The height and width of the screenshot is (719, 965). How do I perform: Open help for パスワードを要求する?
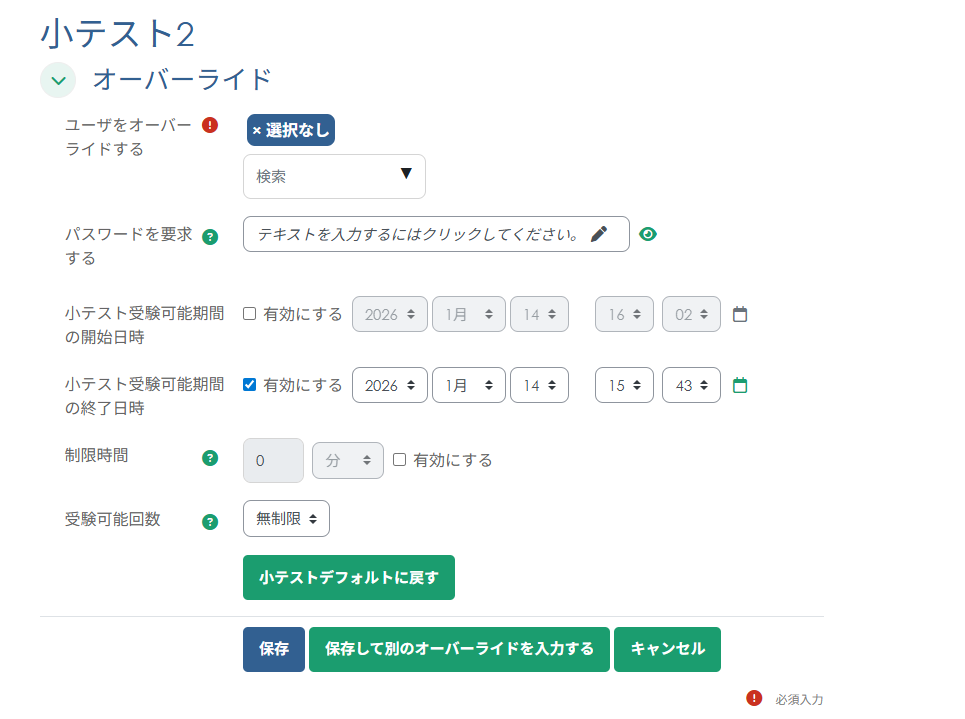pos(209,236)
